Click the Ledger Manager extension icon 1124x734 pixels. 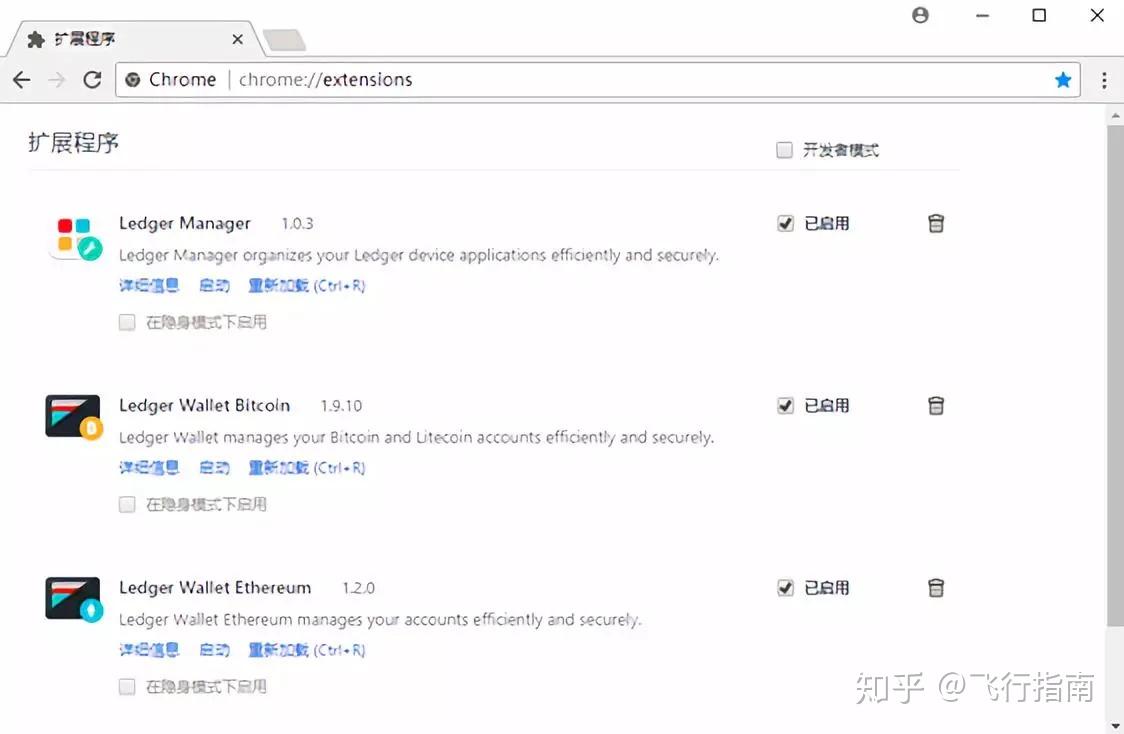(74, 237)
